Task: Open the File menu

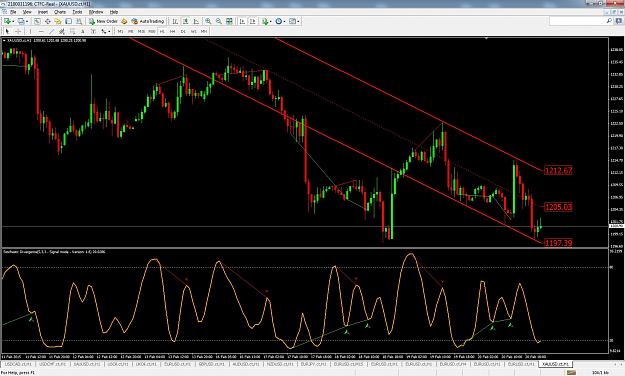Action: tap(13, 12)
